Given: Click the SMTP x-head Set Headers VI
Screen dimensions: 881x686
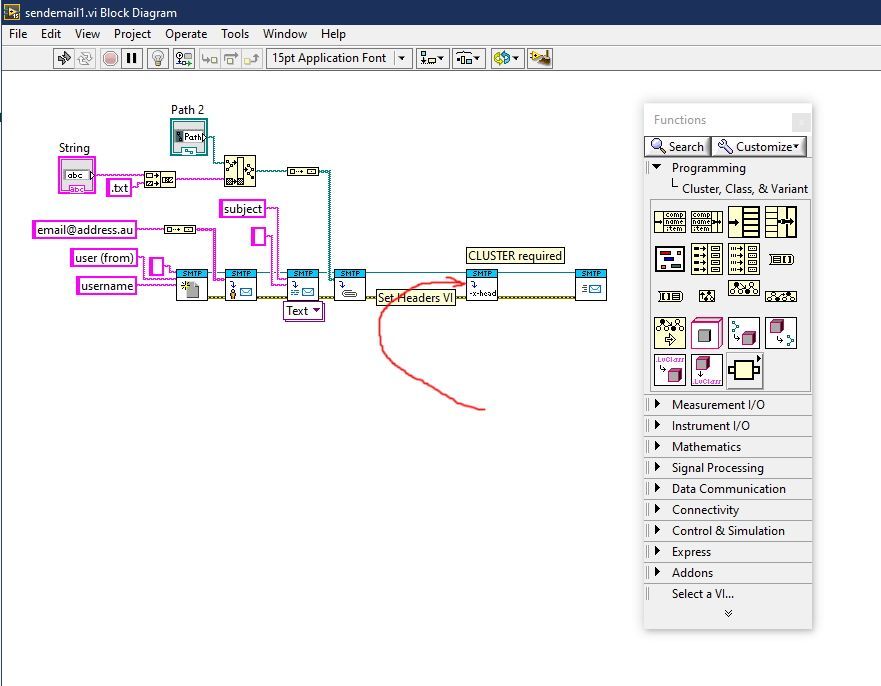Looking at the screenshot, I should (482, 285).
